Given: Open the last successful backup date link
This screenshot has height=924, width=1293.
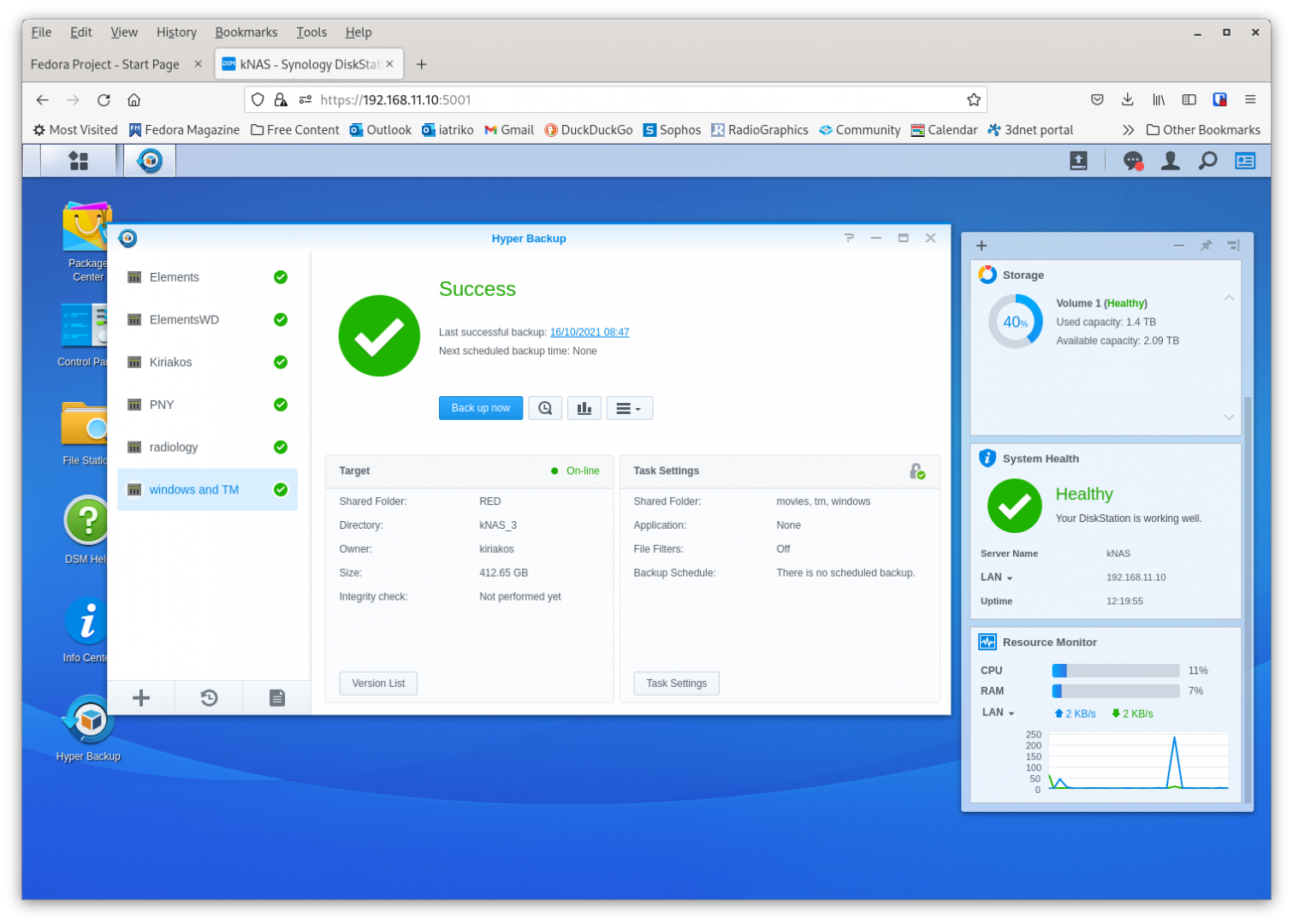Looking at the screenshot, I should click(x=590, y=333).
